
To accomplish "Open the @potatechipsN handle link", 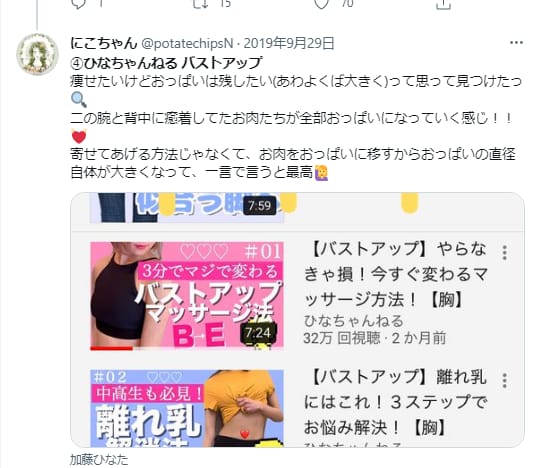I will (x=187, y=43).
